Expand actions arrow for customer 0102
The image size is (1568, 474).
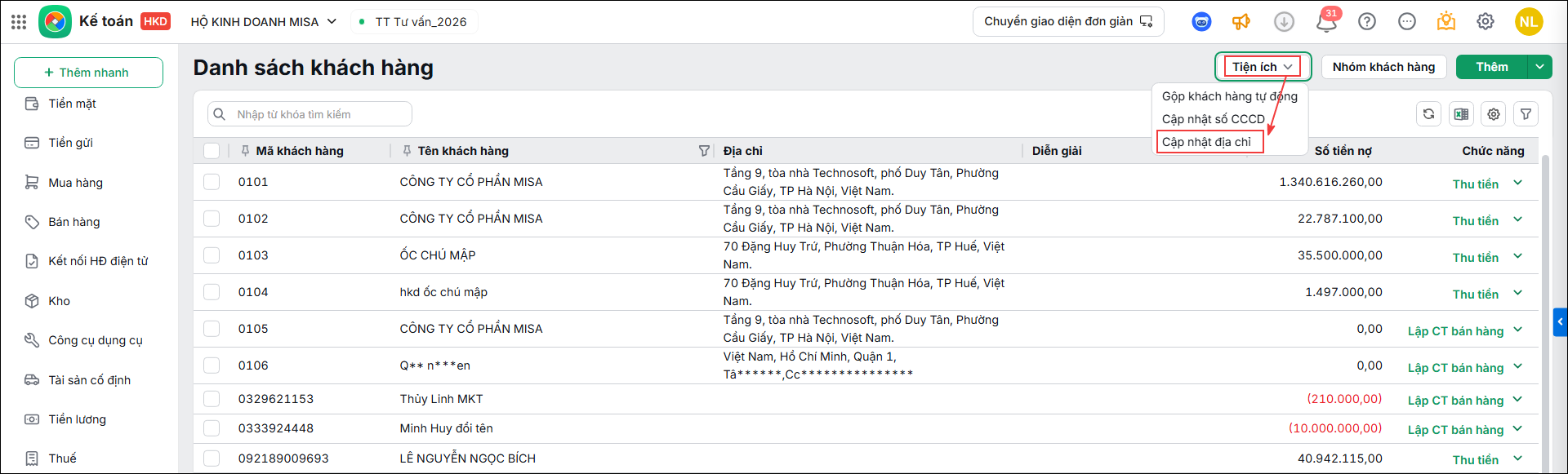1517,219
